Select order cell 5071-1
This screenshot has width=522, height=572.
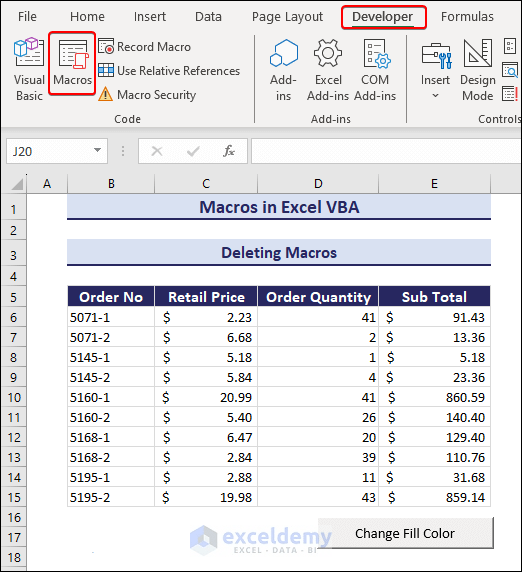point(111,317)
